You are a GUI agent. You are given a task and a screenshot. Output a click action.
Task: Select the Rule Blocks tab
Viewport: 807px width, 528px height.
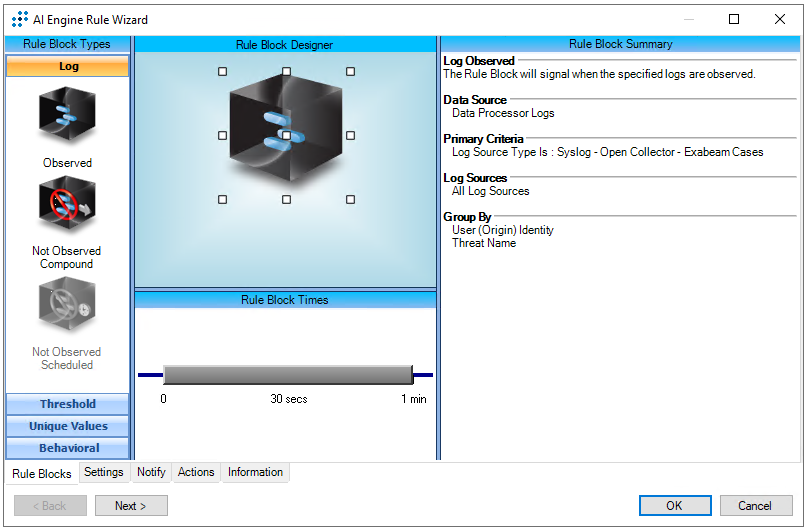41,473
